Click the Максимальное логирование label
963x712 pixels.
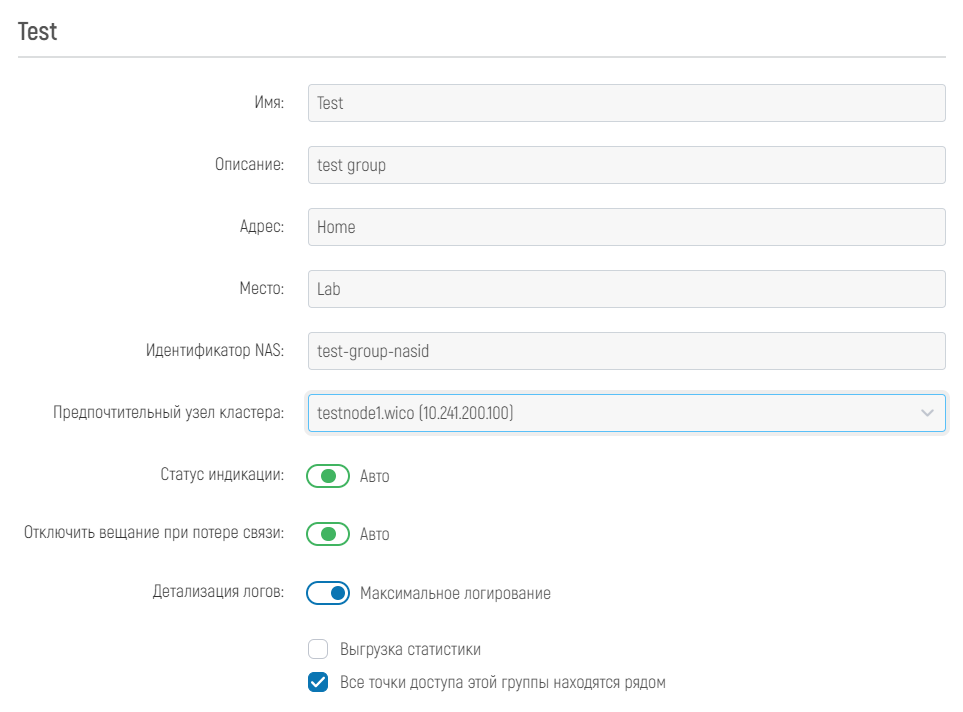pos(455,593)
